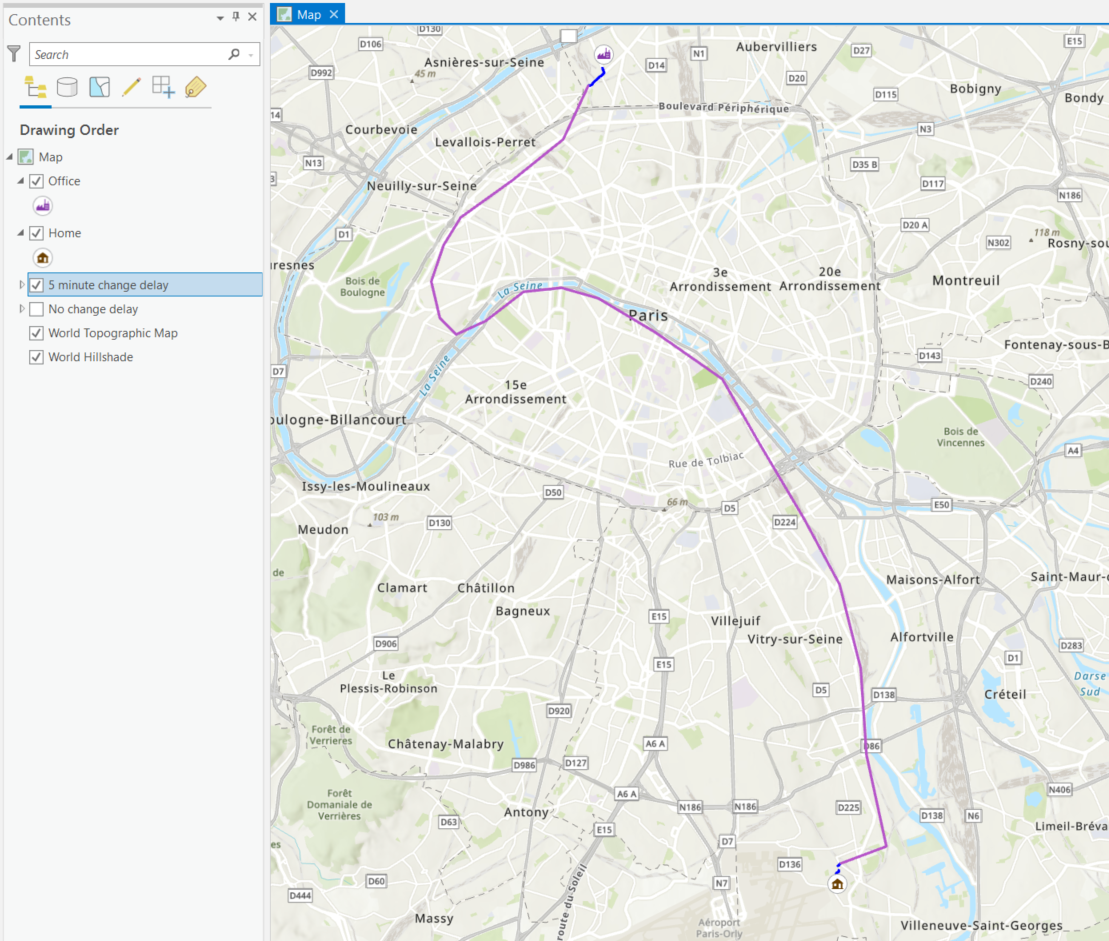Click the Office marker on the map
The height and width of the screenshot is (941, 1109).
pos(603,54)
